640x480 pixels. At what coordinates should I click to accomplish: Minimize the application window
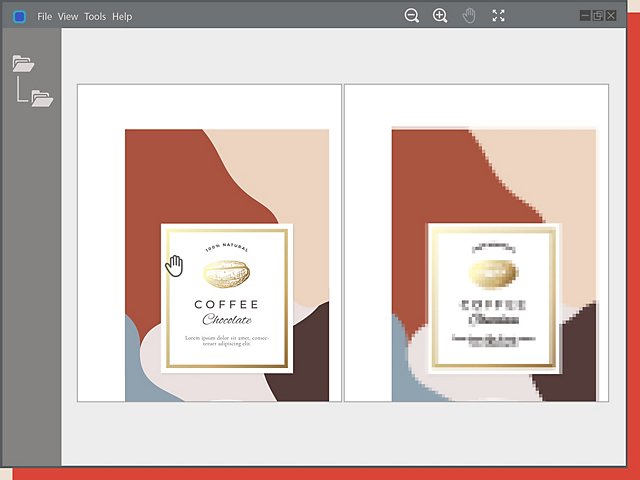(585, 16)
